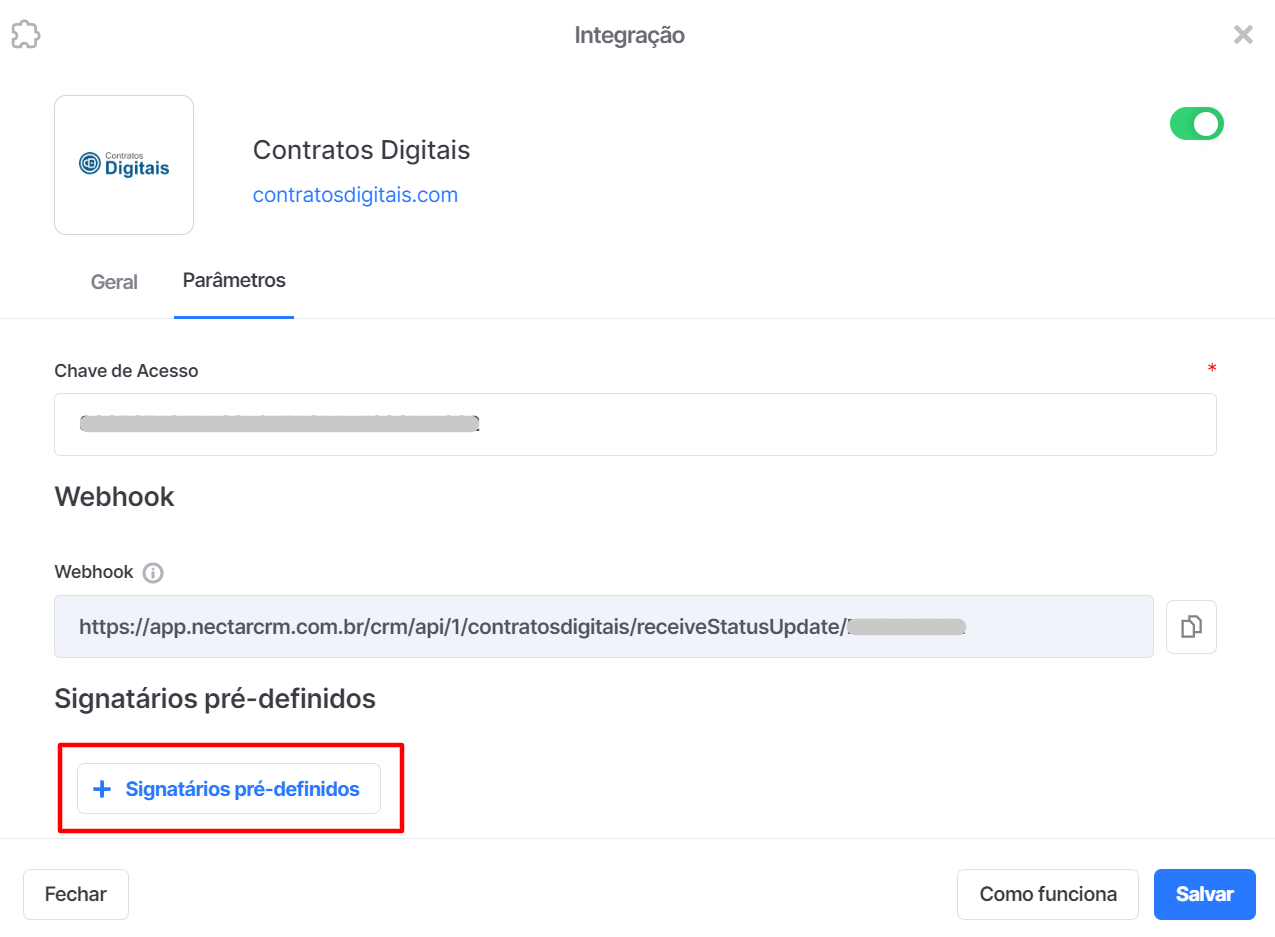This screenshot has width=1275, height=937.
Task: Click the Contratos Digitais title text
Action: click(361, 150)
